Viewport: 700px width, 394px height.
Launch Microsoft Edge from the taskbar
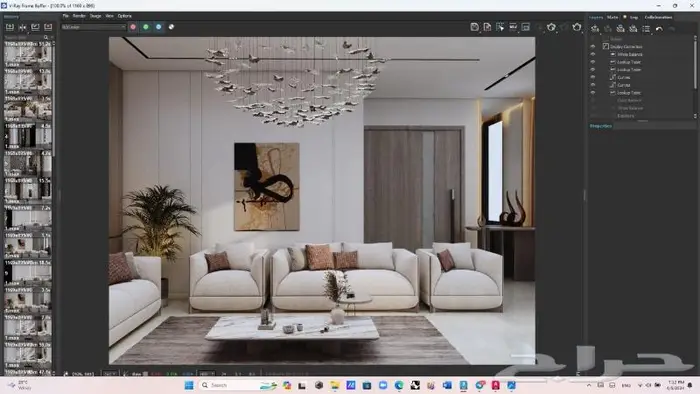tap(399, 385)
